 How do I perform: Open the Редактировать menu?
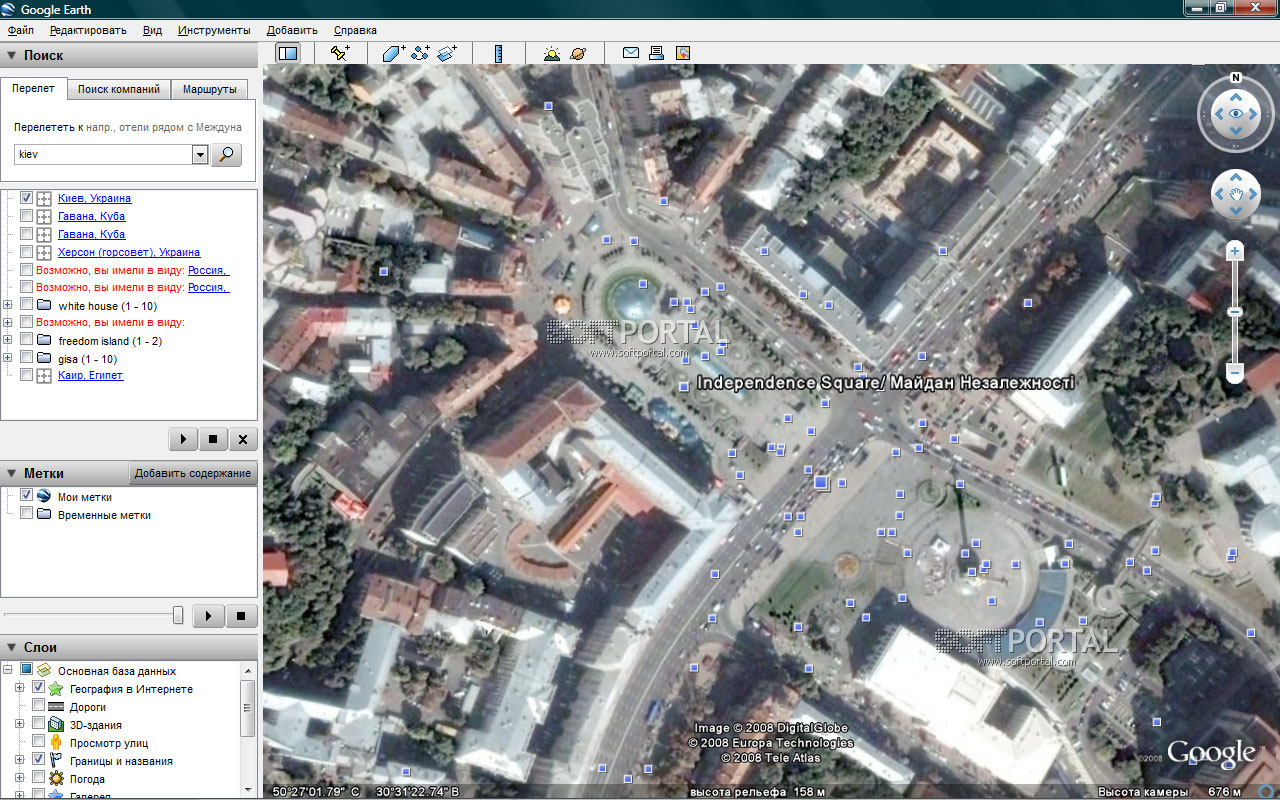coord(88,30)
